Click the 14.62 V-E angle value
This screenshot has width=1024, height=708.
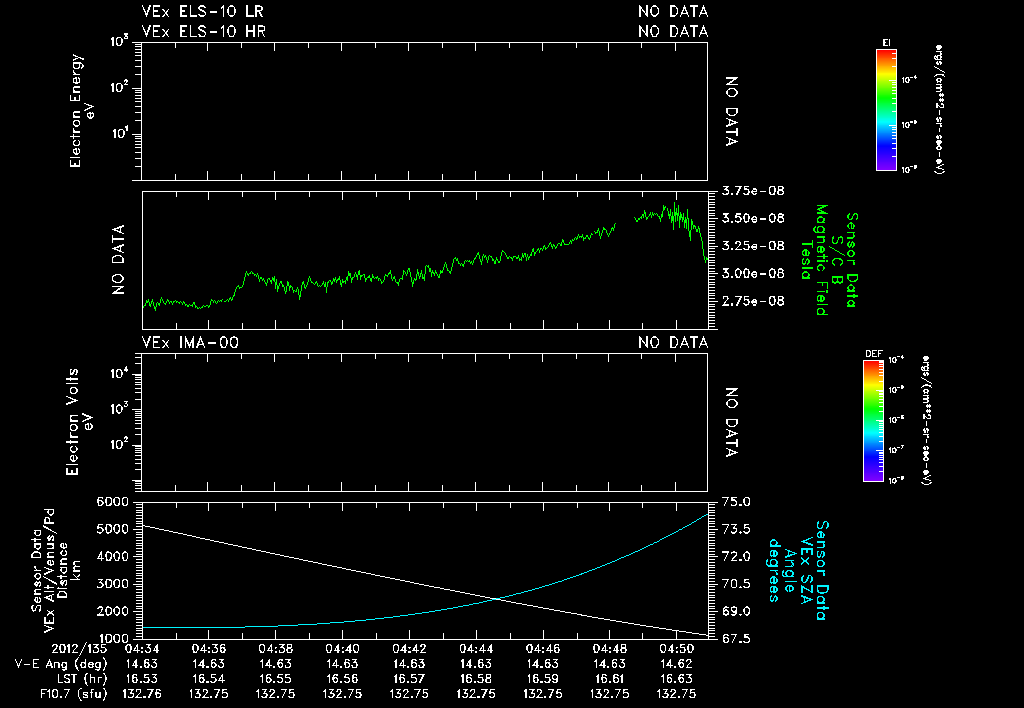(677, 664)
